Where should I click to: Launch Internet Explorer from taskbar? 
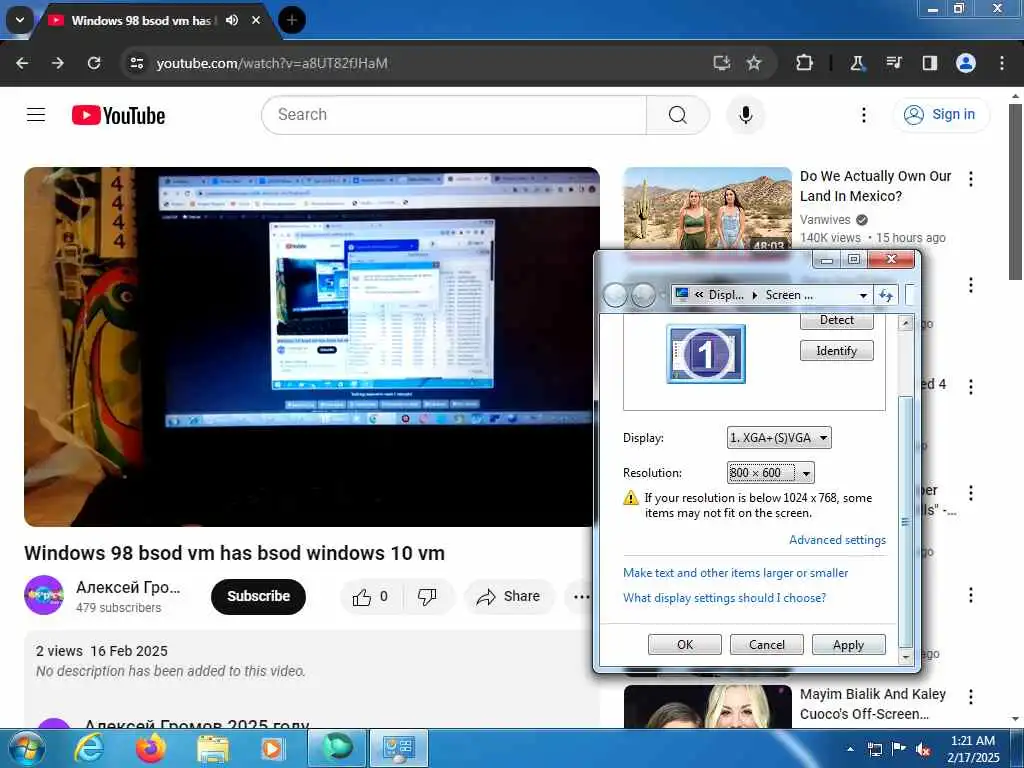click(89, 748)
